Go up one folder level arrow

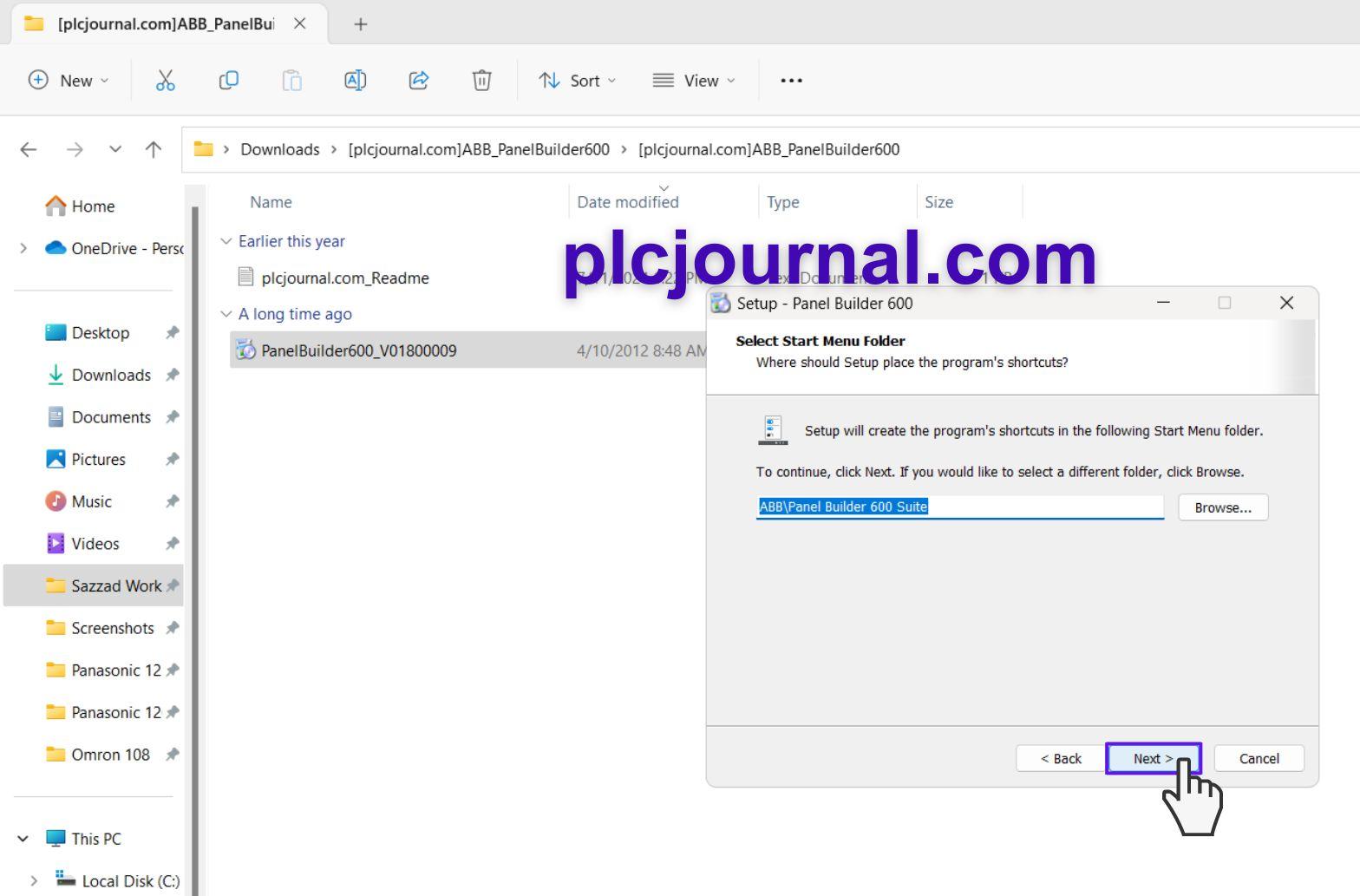154,149
